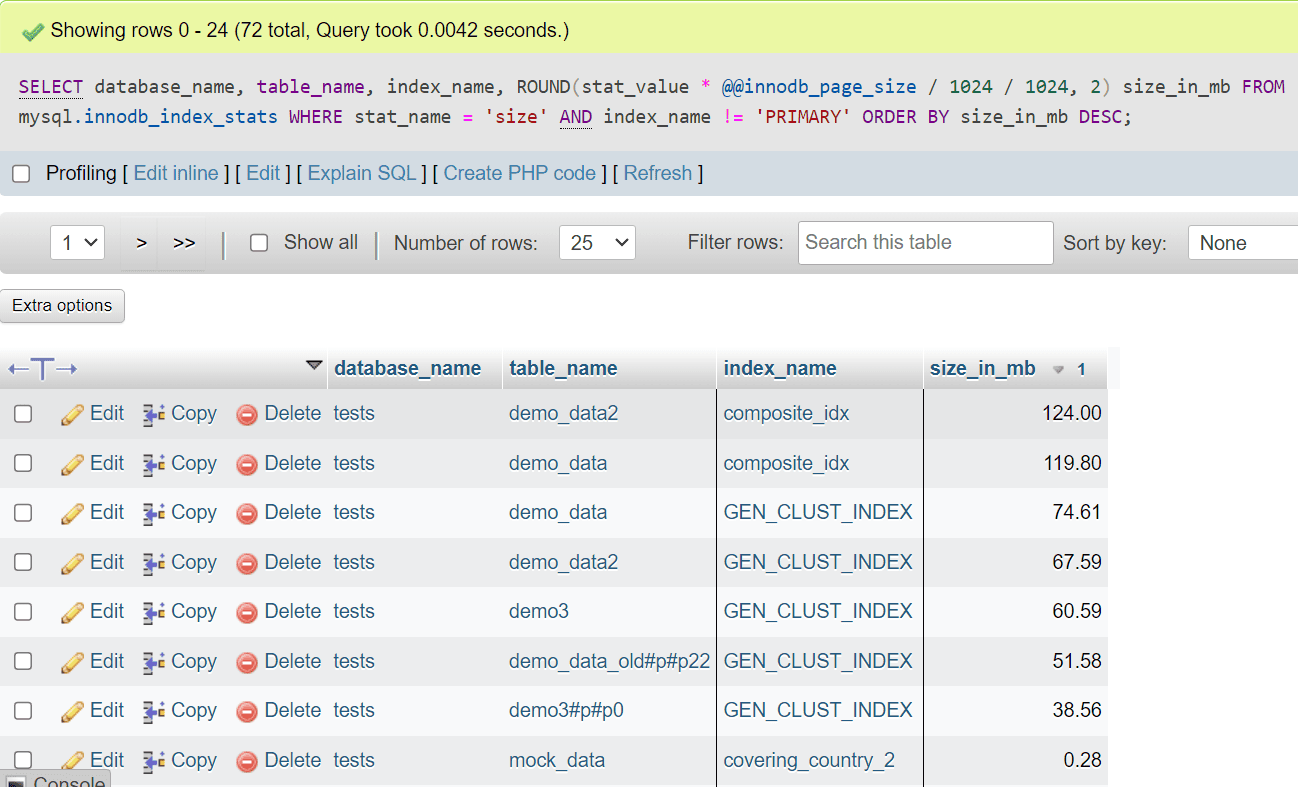Enable the Profiling checkbox
The image size is (1298, 787).
[21, 174]
